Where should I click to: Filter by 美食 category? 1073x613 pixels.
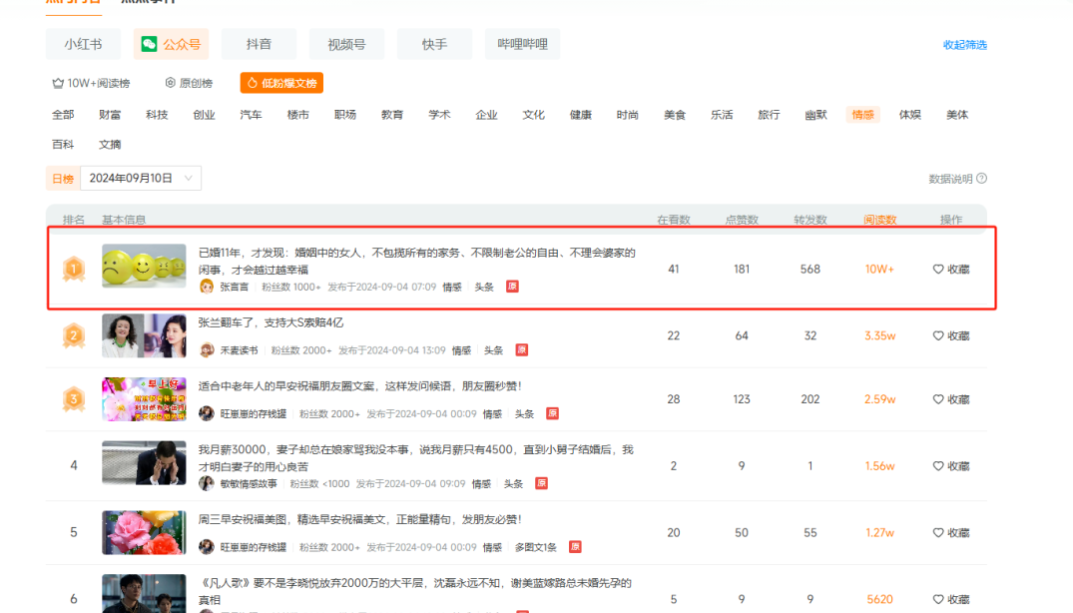(x=675, y=115)
